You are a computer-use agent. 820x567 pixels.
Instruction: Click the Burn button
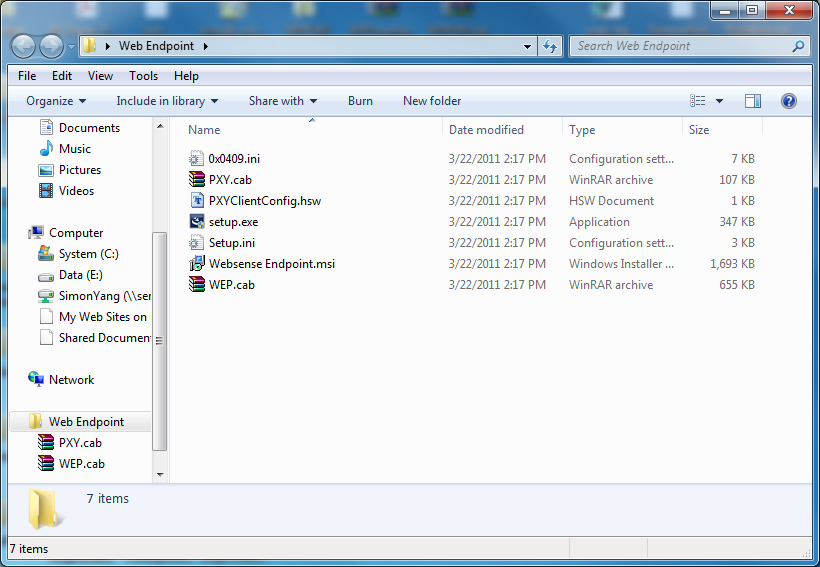[360, 101]
